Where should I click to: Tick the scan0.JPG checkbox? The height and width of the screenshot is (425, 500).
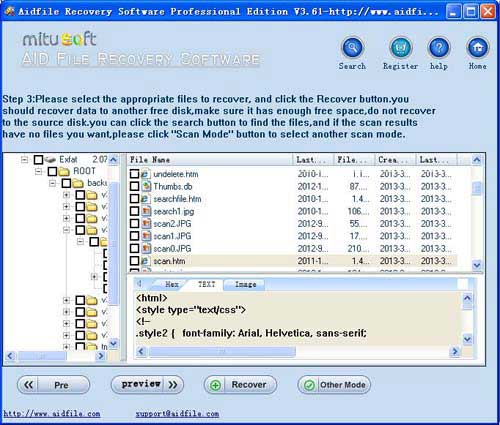coord(134,248)
